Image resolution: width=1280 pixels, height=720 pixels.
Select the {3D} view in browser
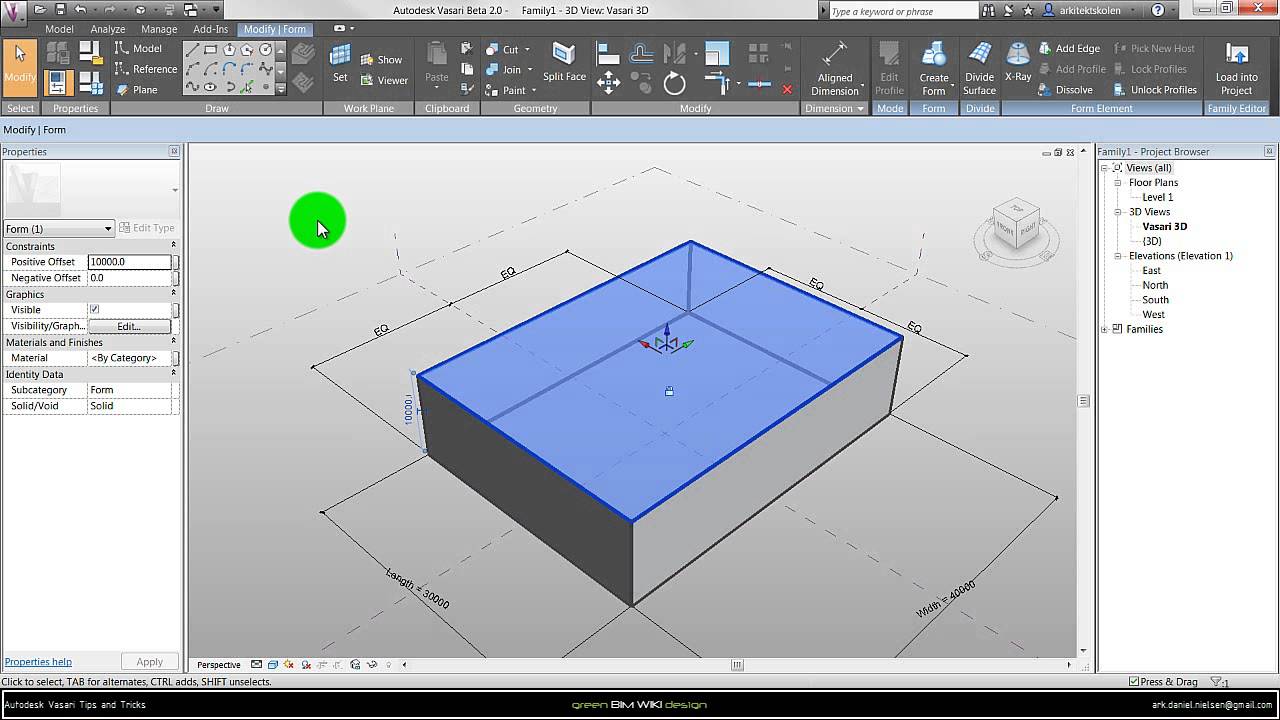point(1152,241)
